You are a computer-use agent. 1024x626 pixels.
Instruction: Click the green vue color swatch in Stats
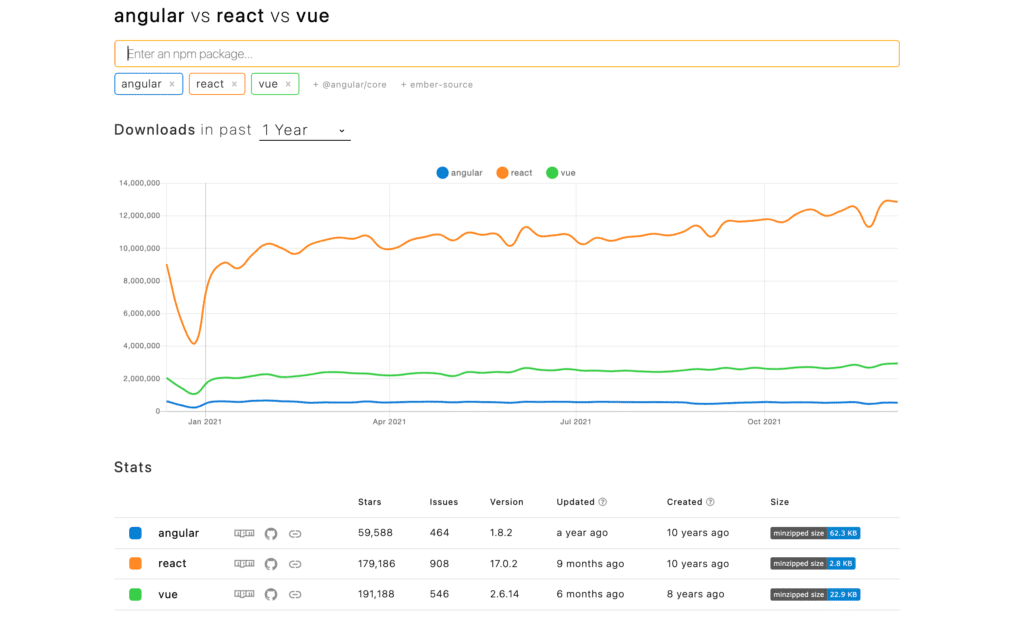tap(135, 594)
